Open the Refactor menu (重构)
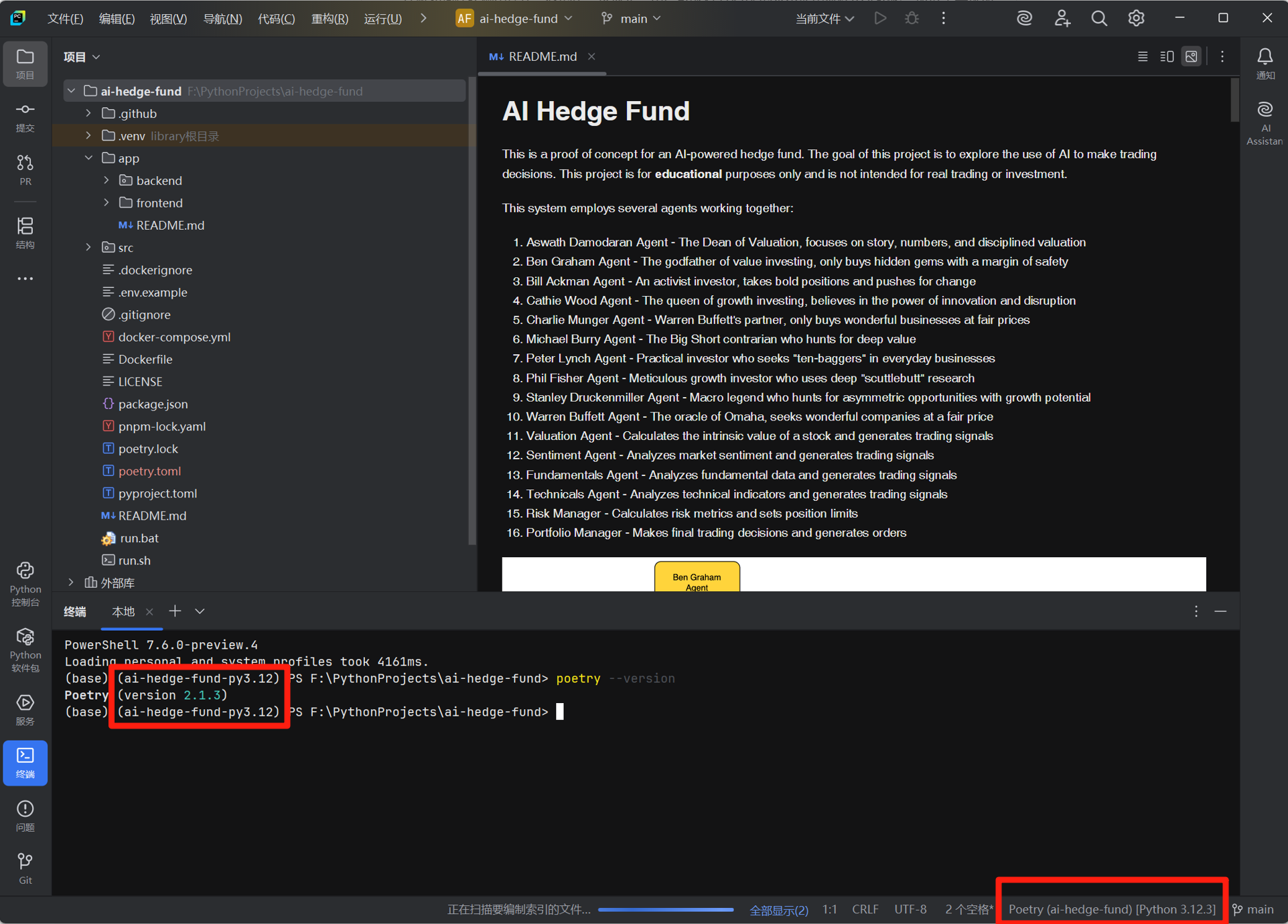 click(329, 19)
